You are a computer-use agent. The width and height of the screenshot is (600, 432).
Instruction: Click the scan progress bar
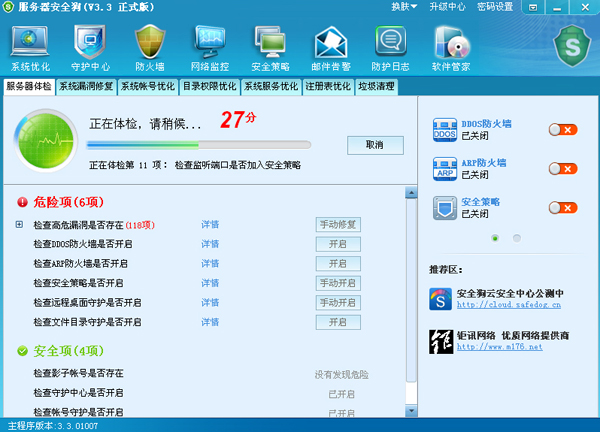pos(199,145)
